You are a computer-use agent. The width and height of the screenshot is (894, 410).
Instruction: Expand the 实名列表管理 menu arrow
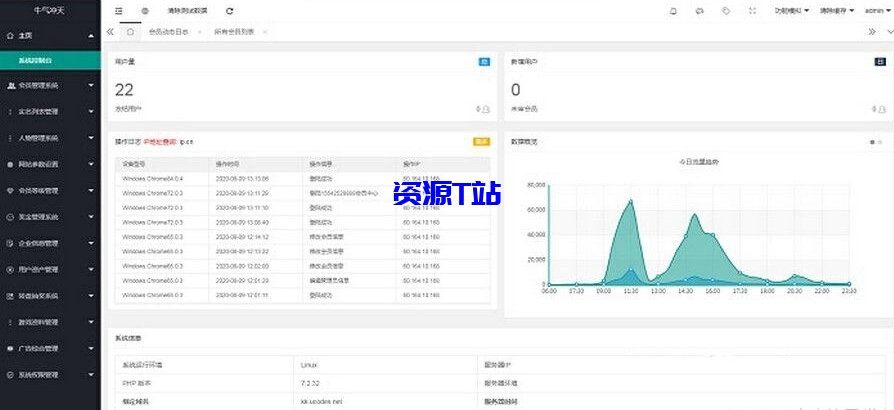(91, 112)
